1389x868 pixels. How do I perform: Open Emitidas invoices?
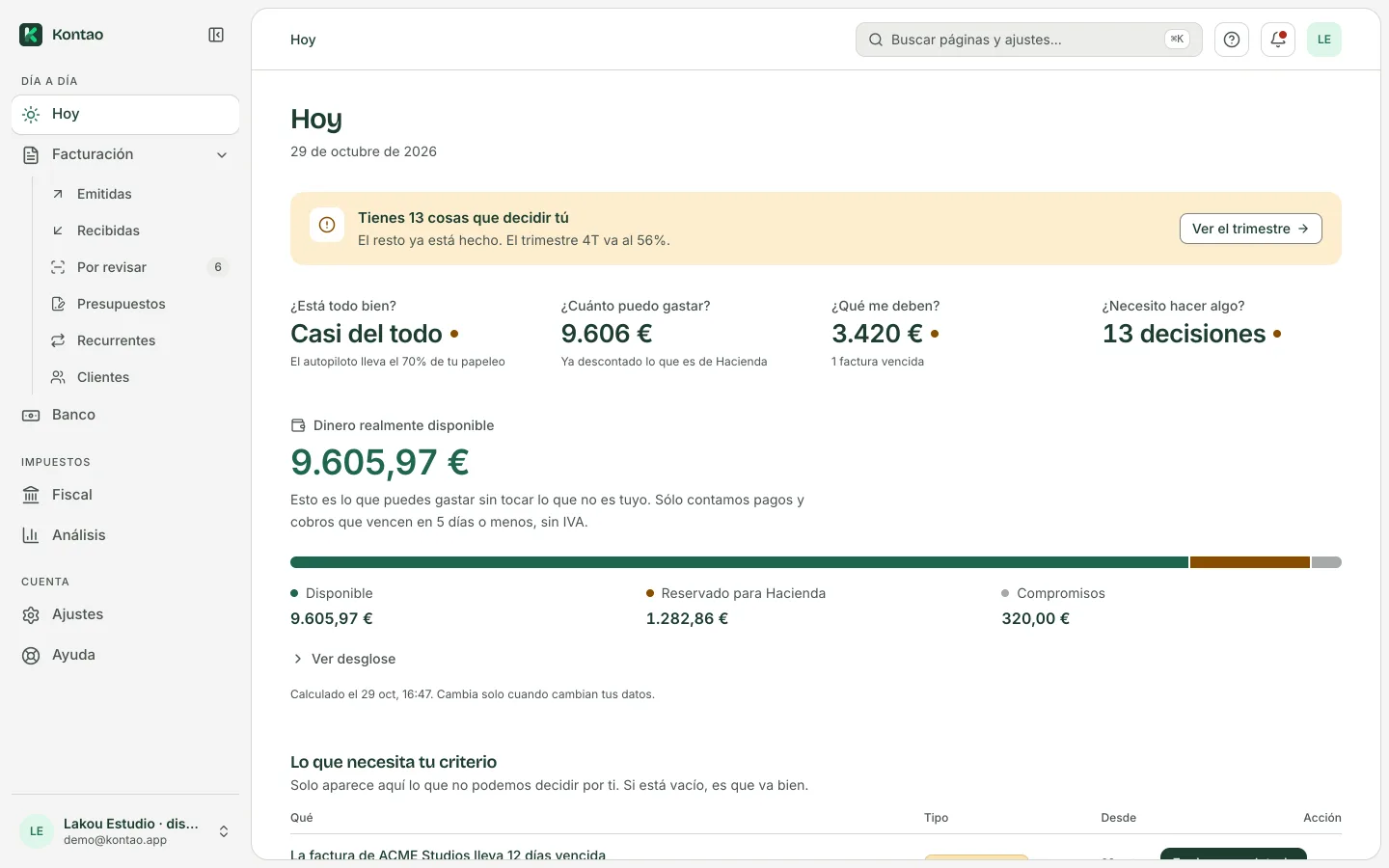pyautogui.click(x=139, y=194)
